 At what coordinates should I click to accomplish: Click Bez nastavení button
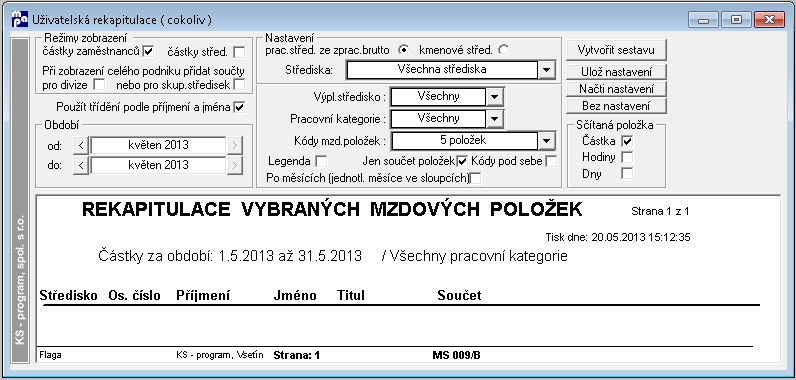616,106
